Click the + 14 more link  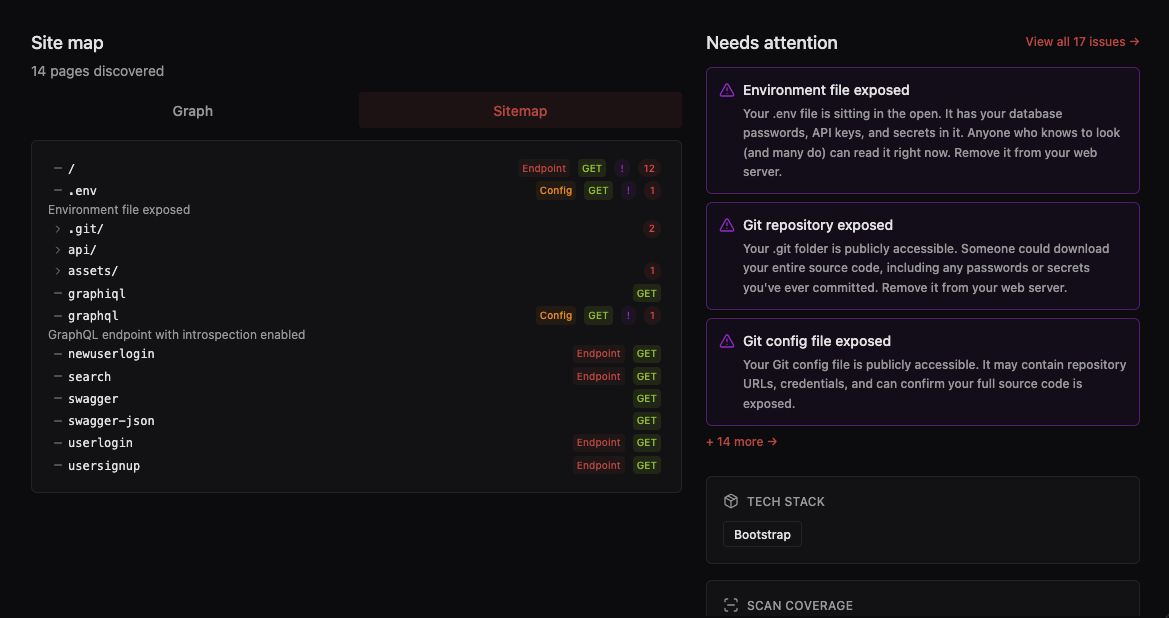click(740, 441)
